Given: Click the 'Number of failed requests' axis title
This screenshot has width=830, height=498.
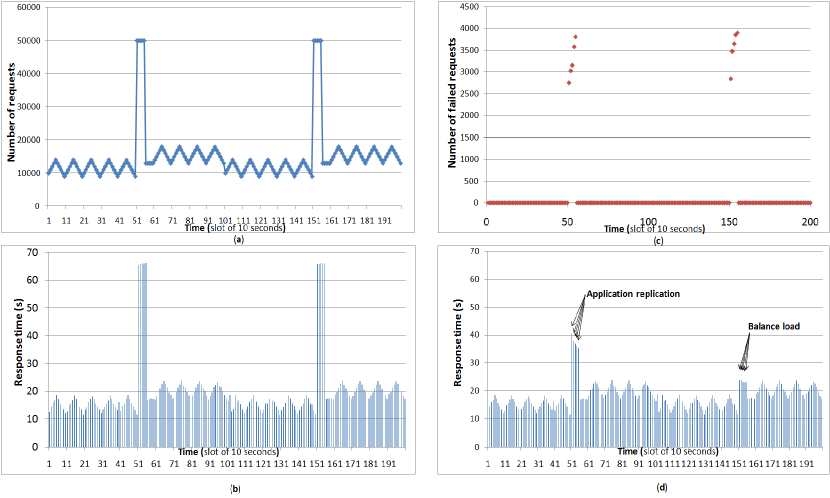Looking at the screenshot, I should pos(452,103).
